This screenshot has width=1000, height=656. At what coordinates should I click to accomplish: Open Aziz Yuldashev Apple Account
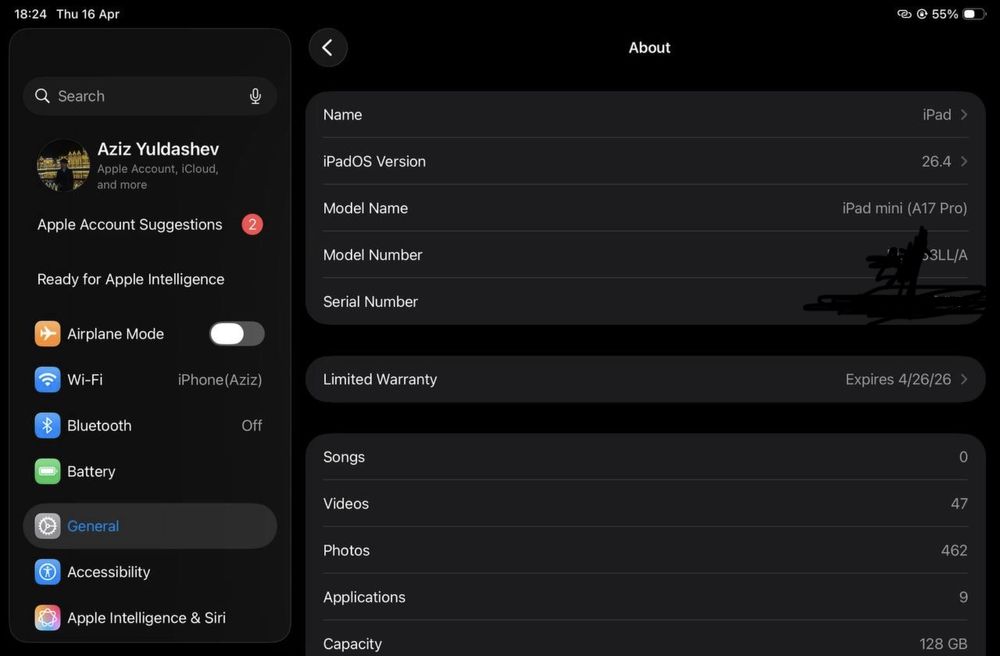[149, 166]
